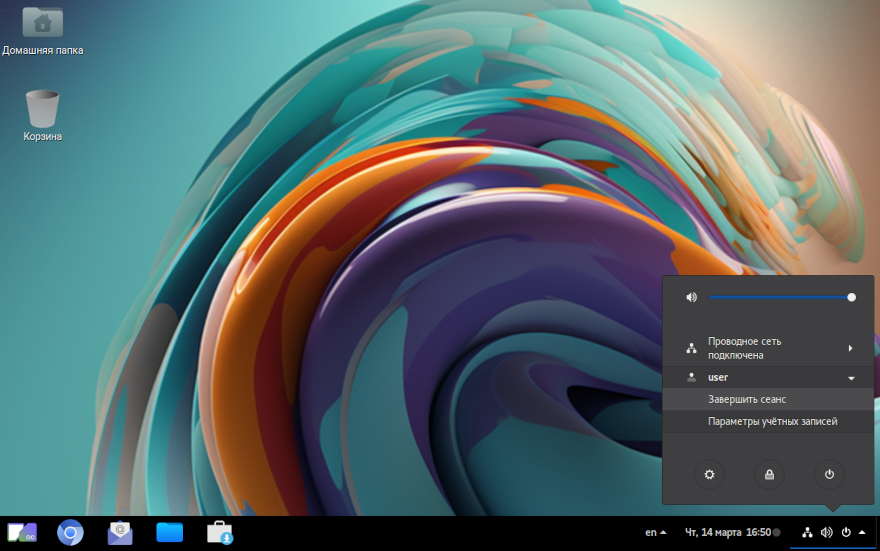Open the blue file manager folder
The width and height of the screenshot is (880, 551).
click(170, 533)
